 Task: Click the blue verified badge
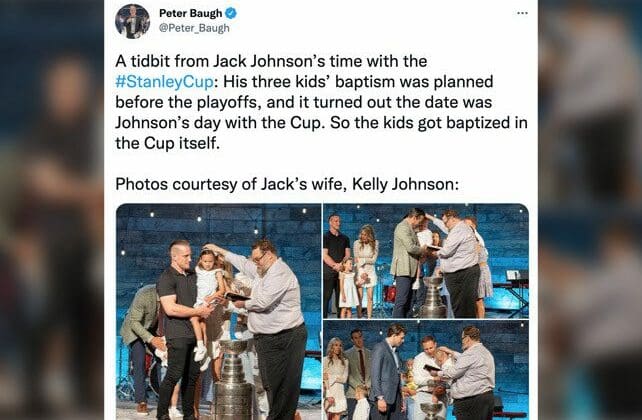(x=231, y=14)
